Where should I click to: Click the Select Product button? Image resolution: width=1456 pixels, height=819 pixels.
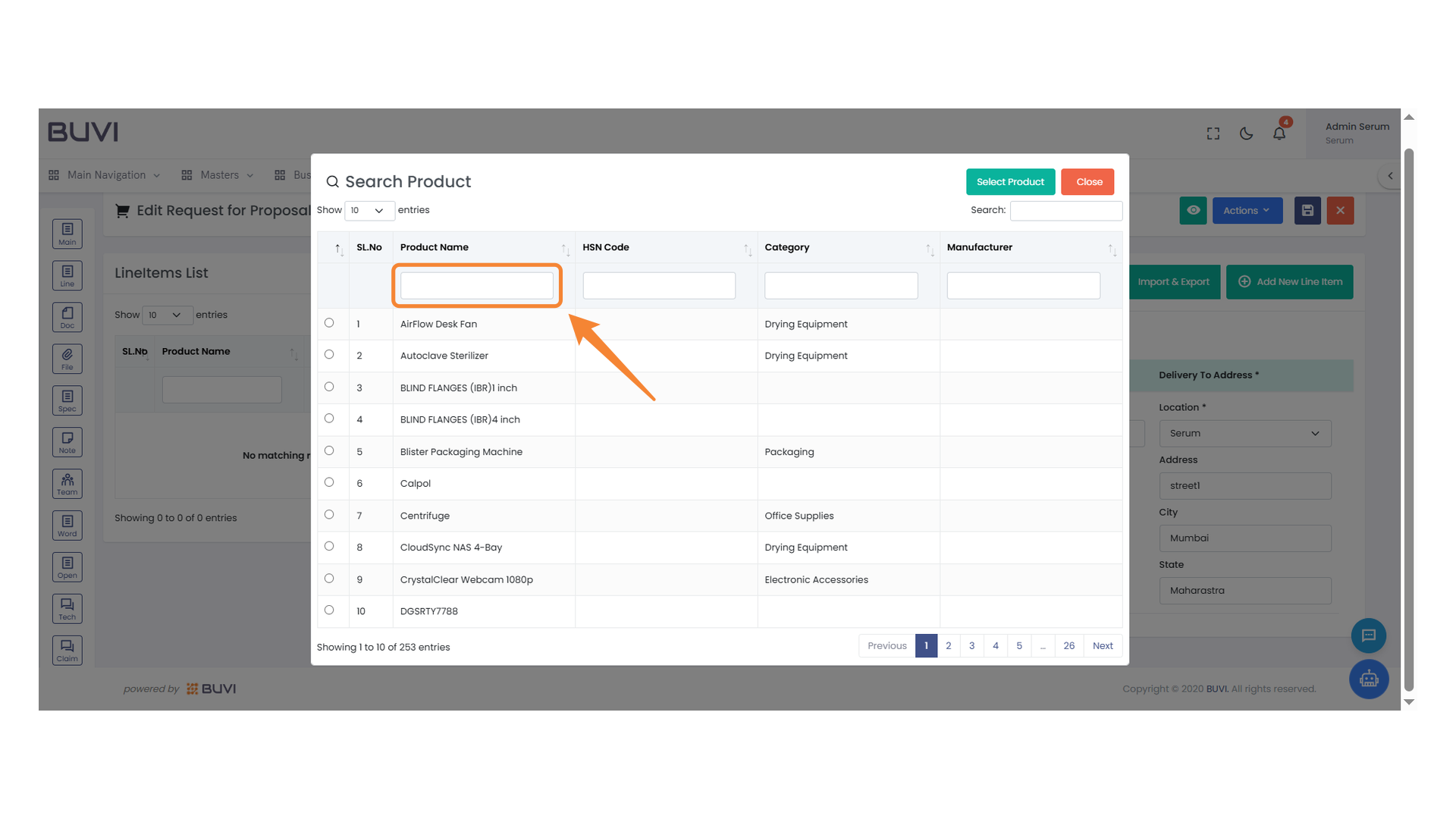click(1010, 181)
